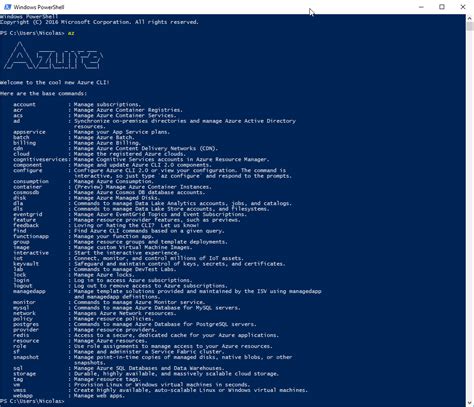Click the 'configure' command name
Viewport: 474px width, 407px height.
pos(28,170)
